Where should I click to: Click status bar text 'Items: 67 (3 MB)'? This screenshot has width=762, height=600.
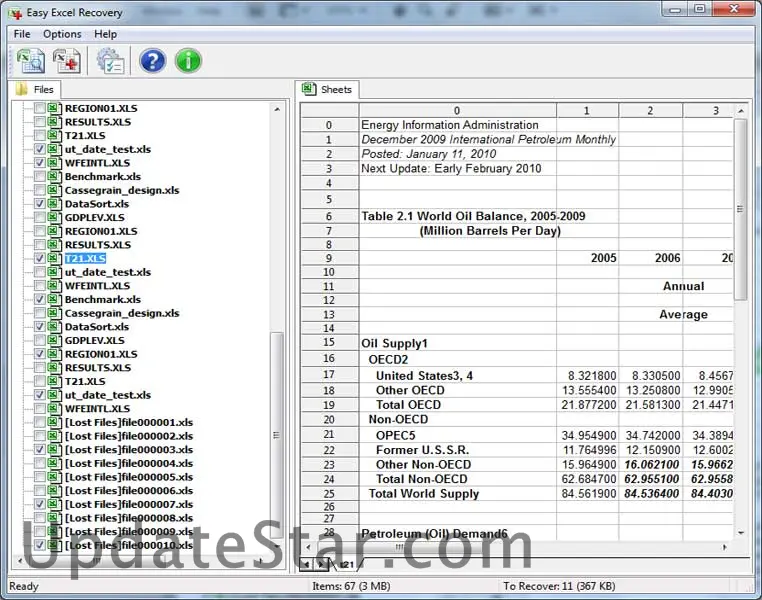click(x=351, y=586)
